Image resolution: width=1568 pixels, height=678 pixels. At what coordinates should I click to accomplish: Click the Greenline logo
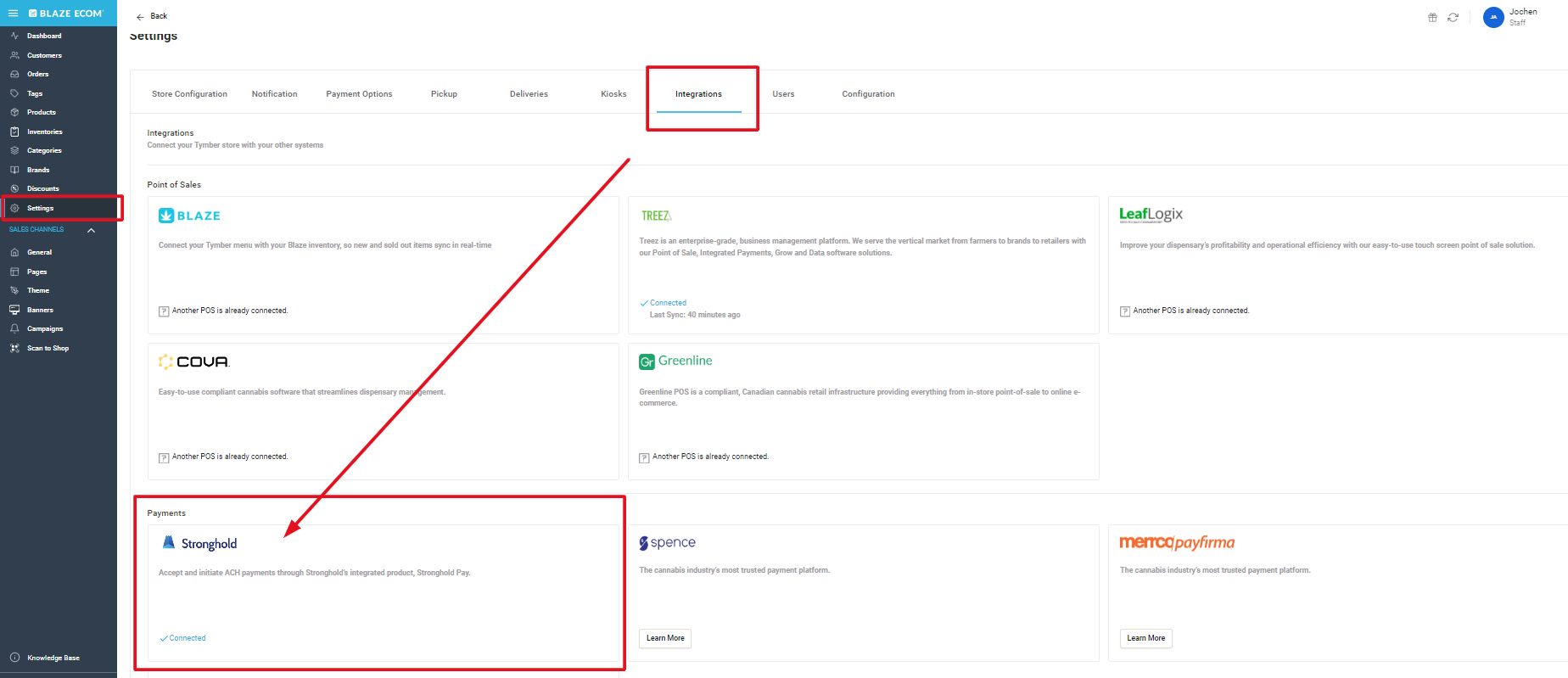(x=675, y=361)
